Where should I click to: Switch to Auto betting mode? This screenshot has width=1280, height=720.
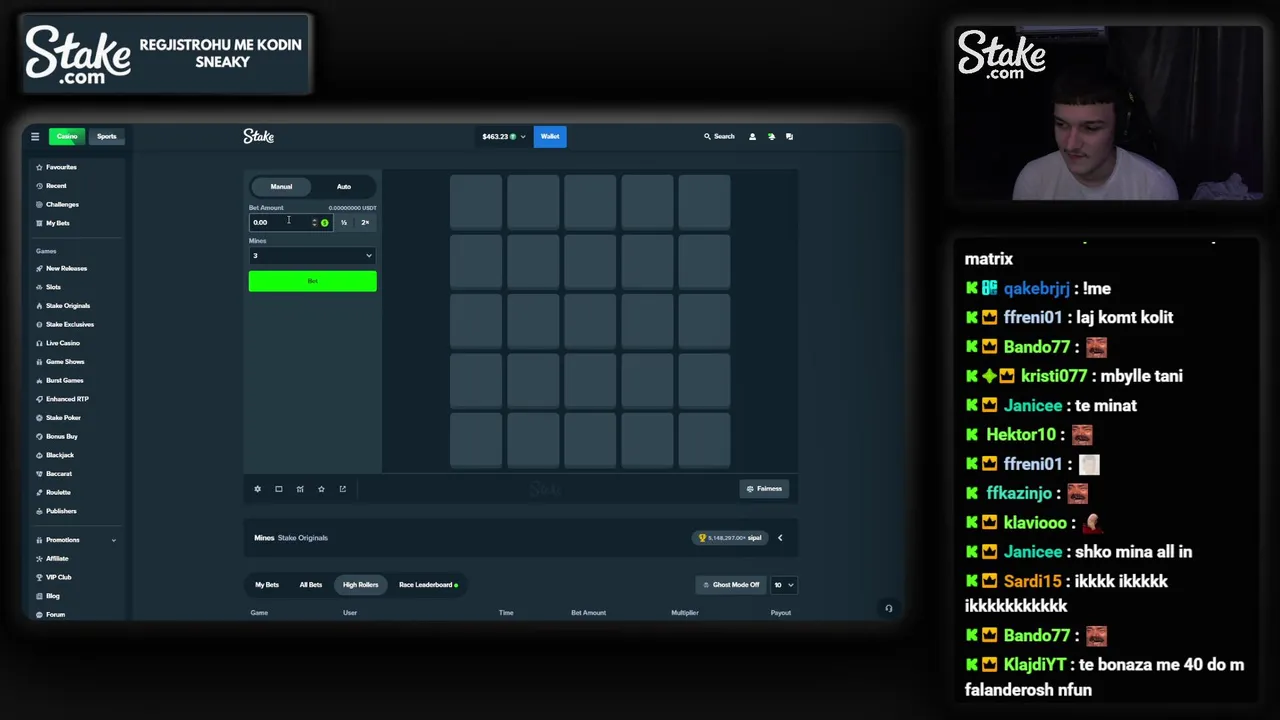tap(343, 187)
